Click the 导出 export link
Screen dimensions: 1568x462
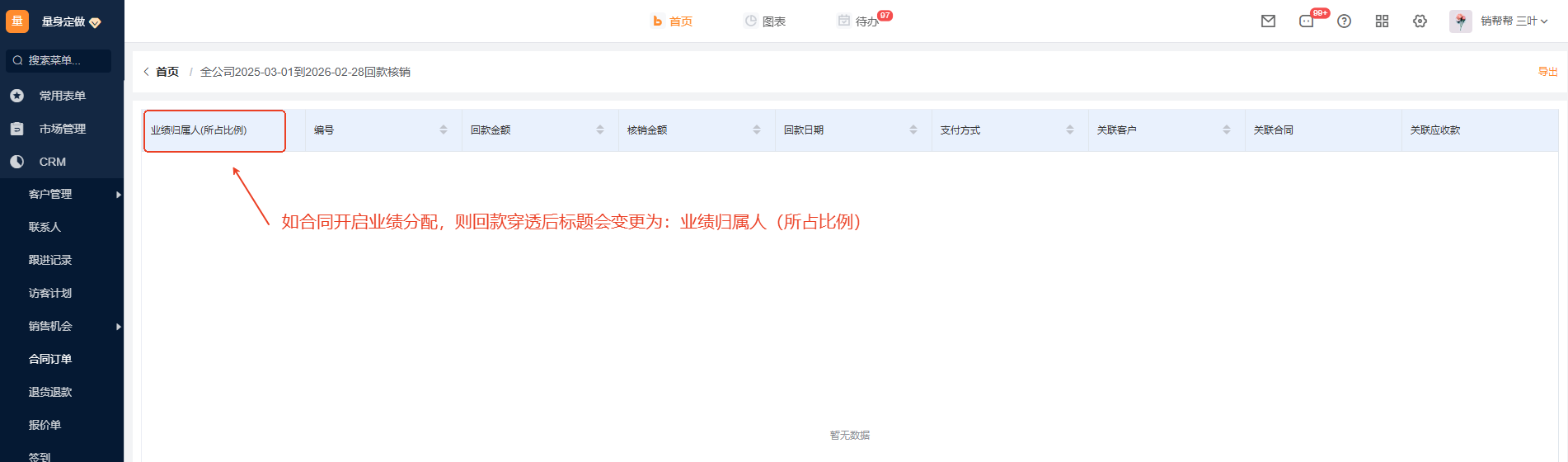(1547, 72)
